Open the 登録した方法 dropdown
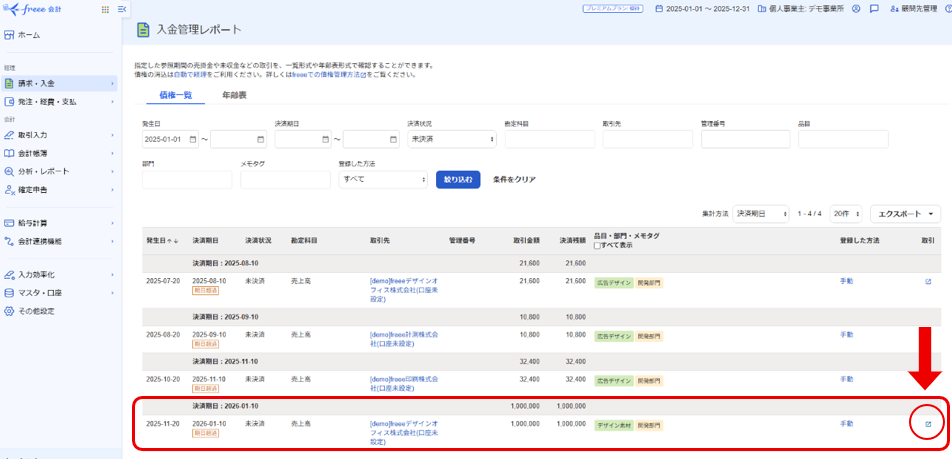The image size is (952, 459). (383, 180)
